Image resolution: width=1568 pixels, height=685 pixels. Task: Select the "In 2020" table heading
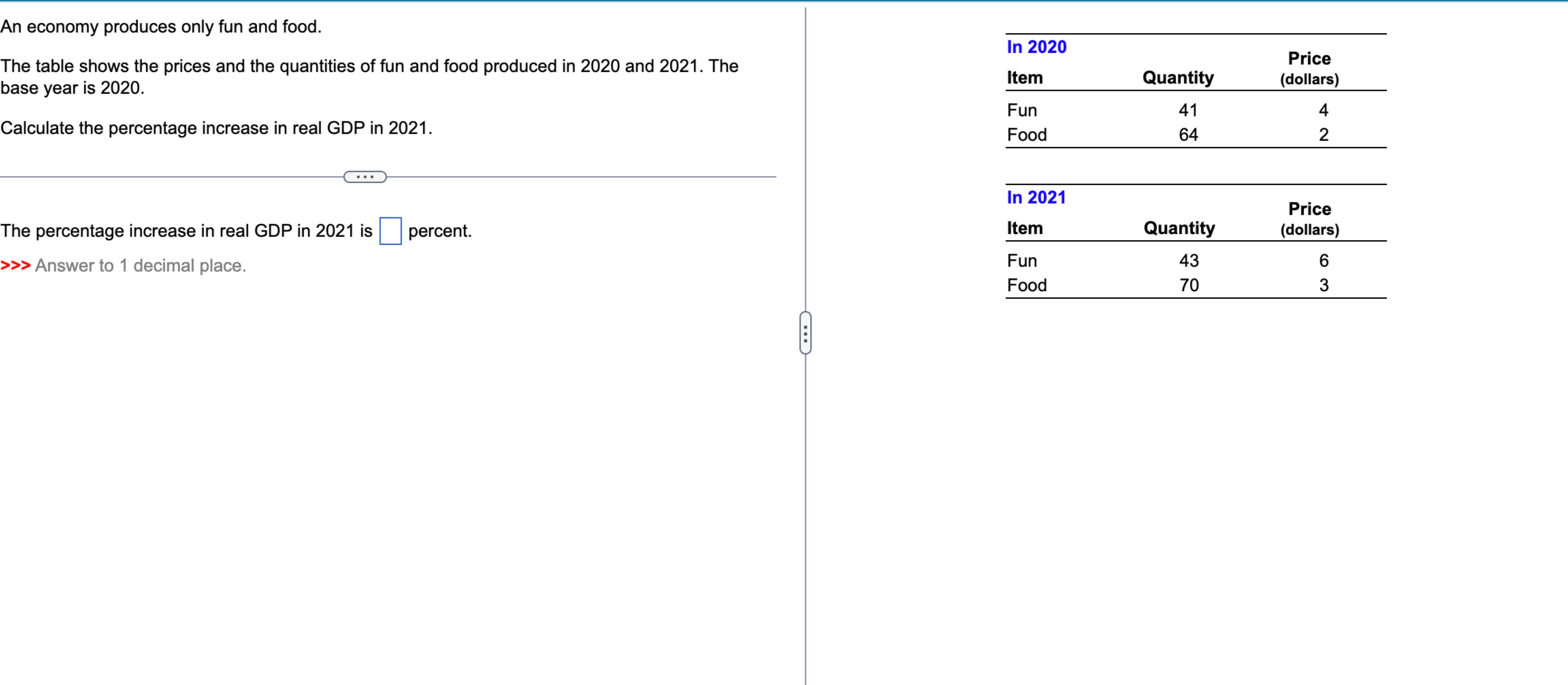1036,47
